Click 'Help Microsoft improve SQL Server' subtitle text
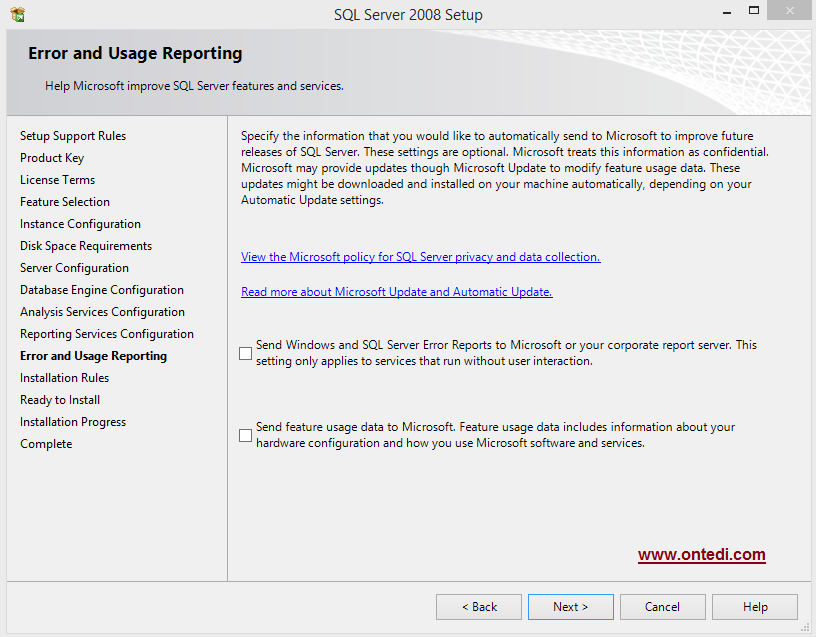This screenshot has width=816, height=637. 194,86
